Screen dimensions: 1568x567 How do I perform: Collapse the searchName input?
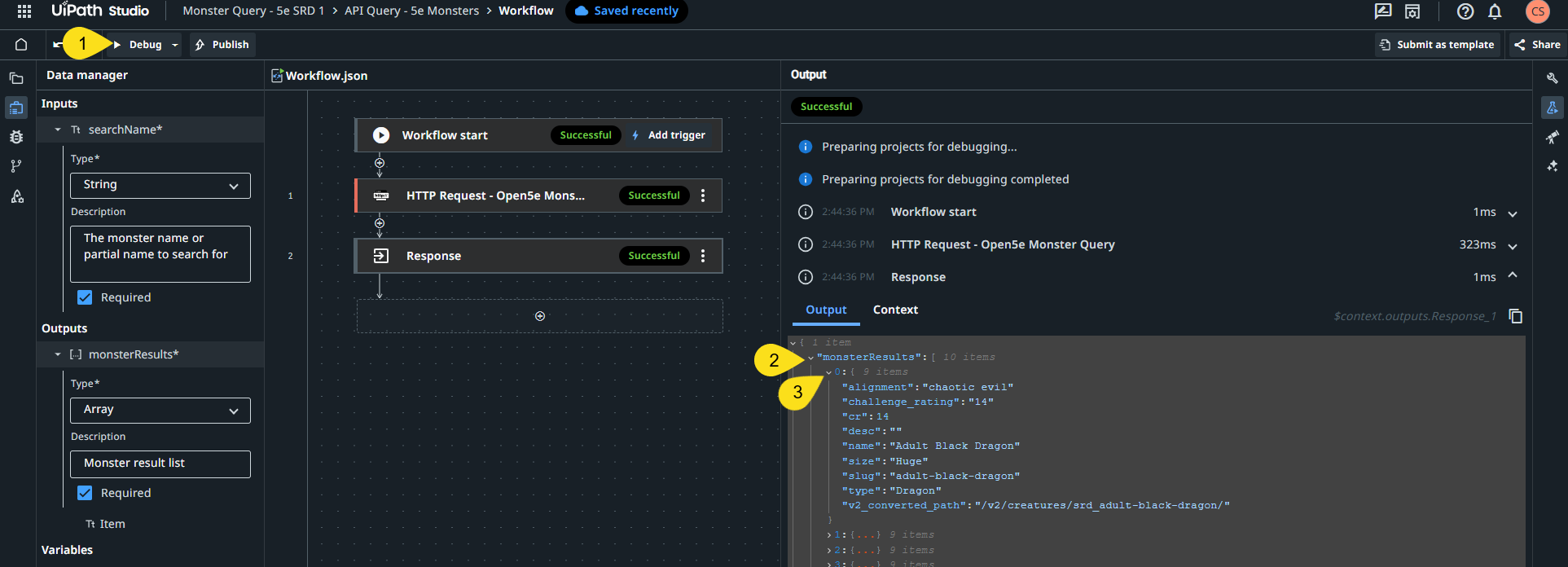(58, 130)
